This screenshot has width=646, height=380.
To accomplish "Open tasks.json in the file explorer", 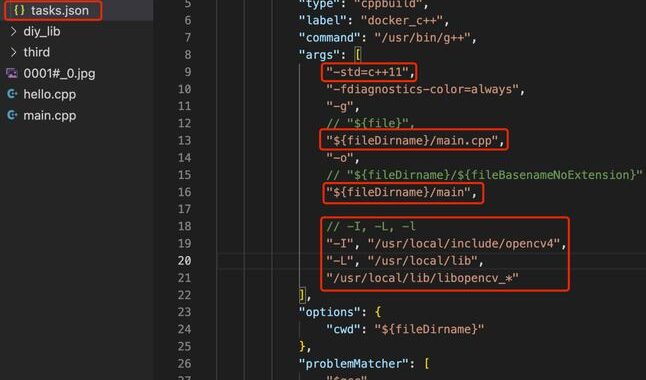I will point(60,10).
